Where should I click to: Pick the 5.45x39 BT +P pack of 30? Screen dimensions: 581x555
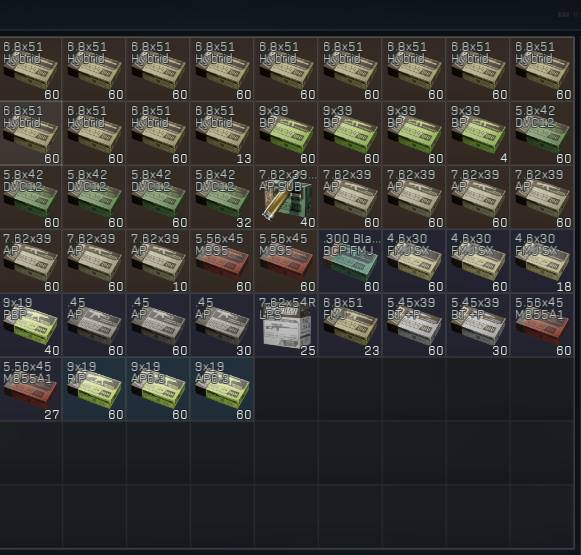point(478,326)
